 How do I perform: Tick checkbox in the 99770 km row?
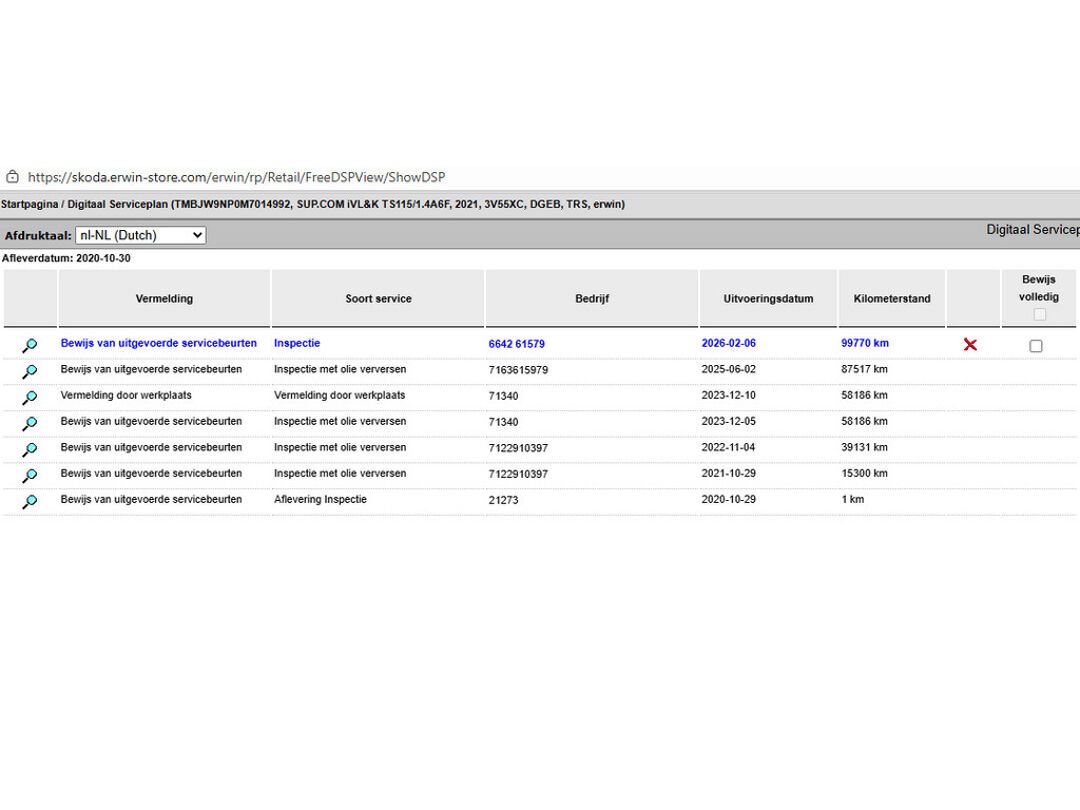(1036, 346)
